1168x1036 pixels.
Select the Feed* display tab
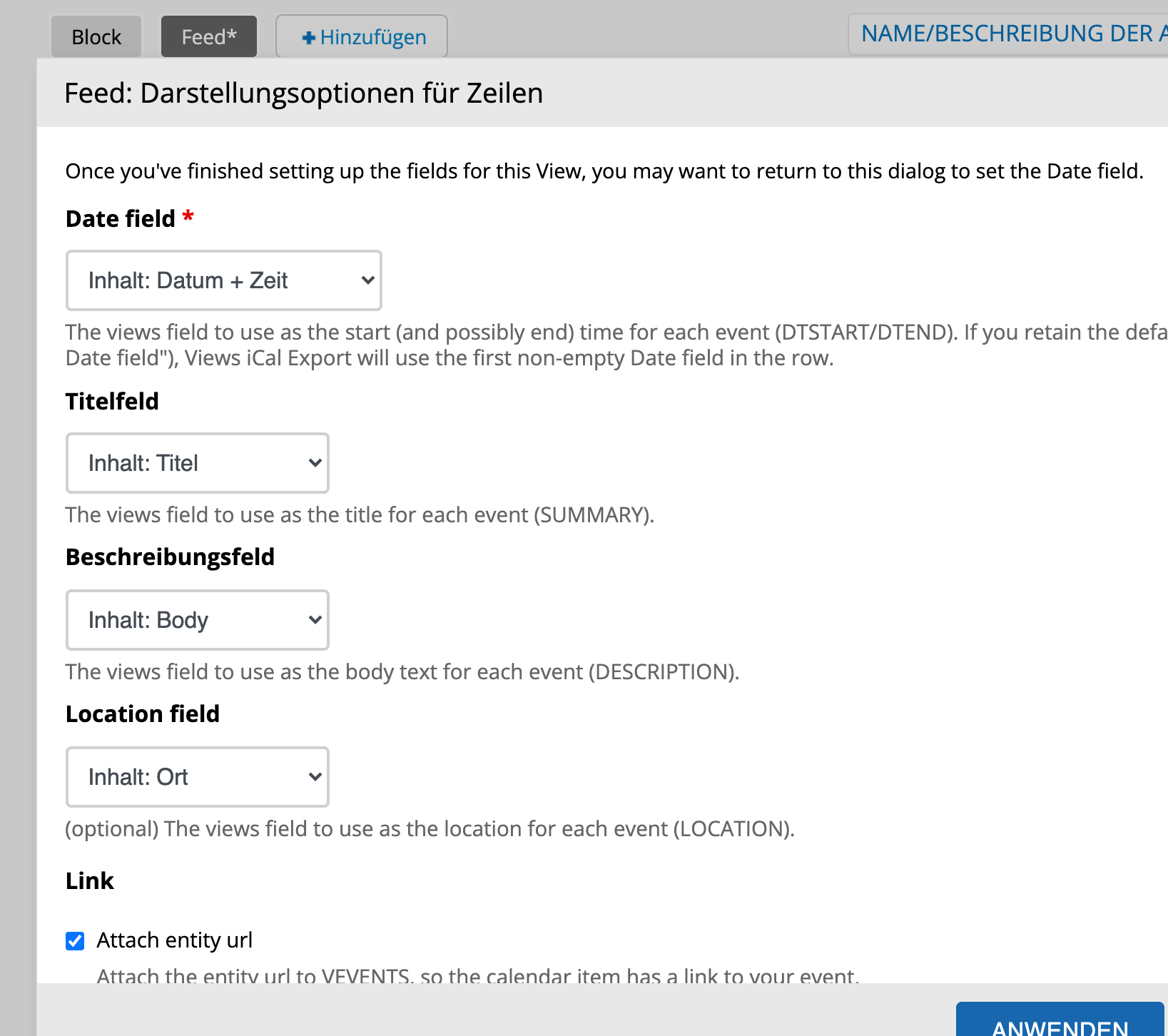(x=209, y=36)
